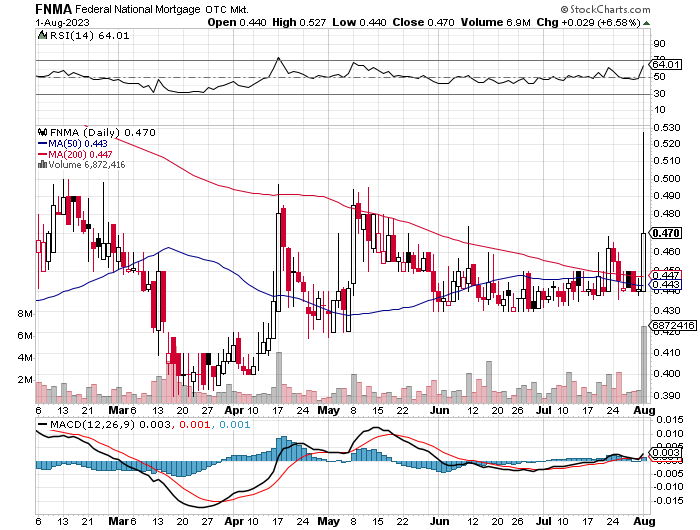Click the Chg +0.029 (+6.58%) text
This screenshot has height=530, width=700.
click(588, 22)
